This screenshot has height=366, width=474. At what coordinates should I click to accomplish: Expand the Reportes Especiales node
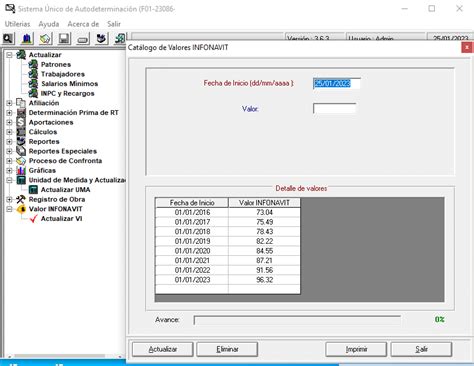point(10,151)
